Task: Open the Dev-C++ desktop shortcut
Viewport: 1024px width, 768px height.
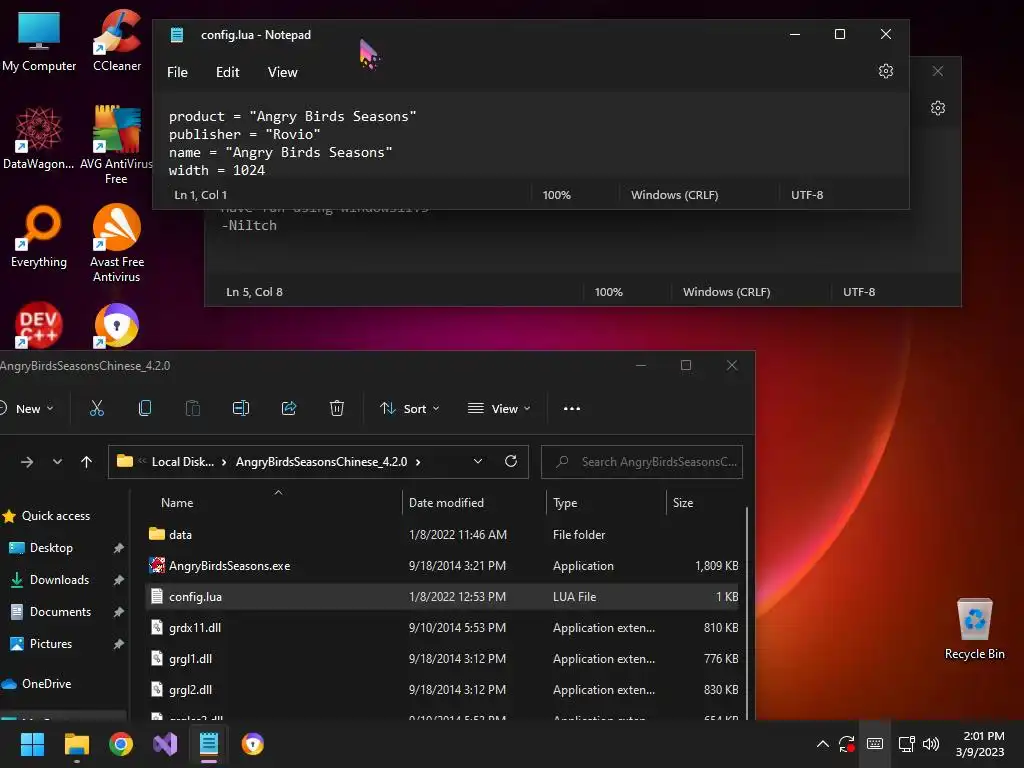Action: coord(39,325)
